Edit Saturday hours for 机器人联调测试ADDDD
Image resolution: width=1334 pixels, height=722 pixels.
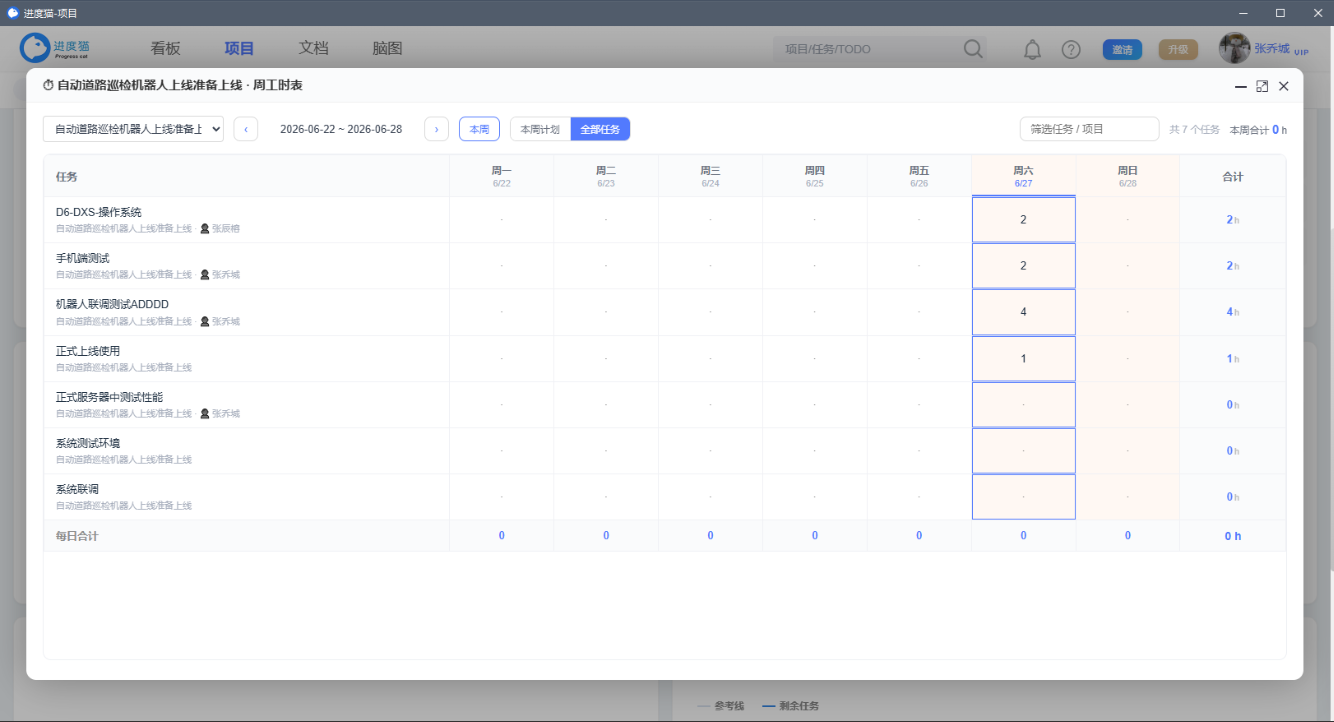pos(1024,312)
